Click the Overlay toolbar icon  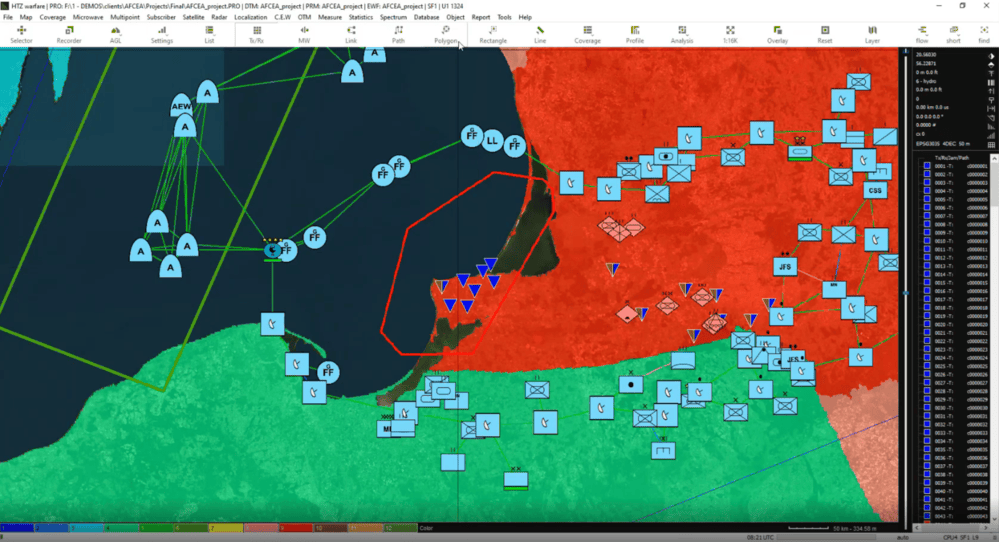777,35
